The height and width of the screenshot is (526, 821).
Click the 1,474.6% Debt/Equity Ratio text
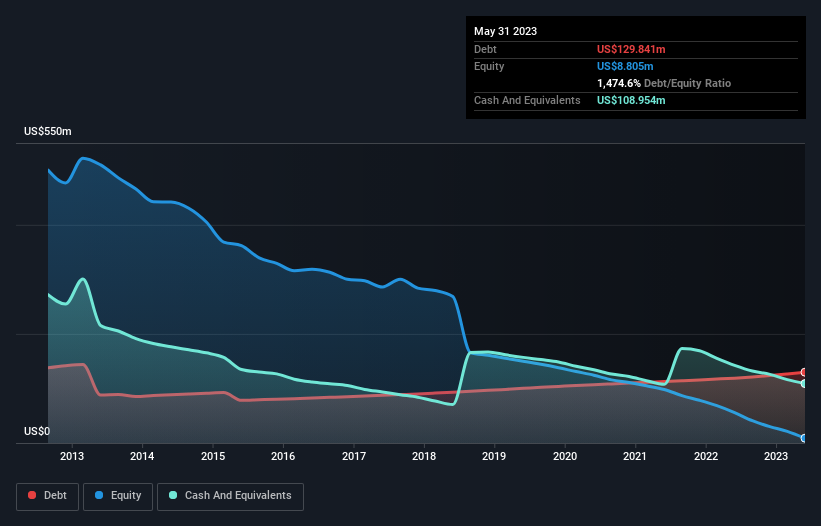pyautogui.click(x=664, y=83)
